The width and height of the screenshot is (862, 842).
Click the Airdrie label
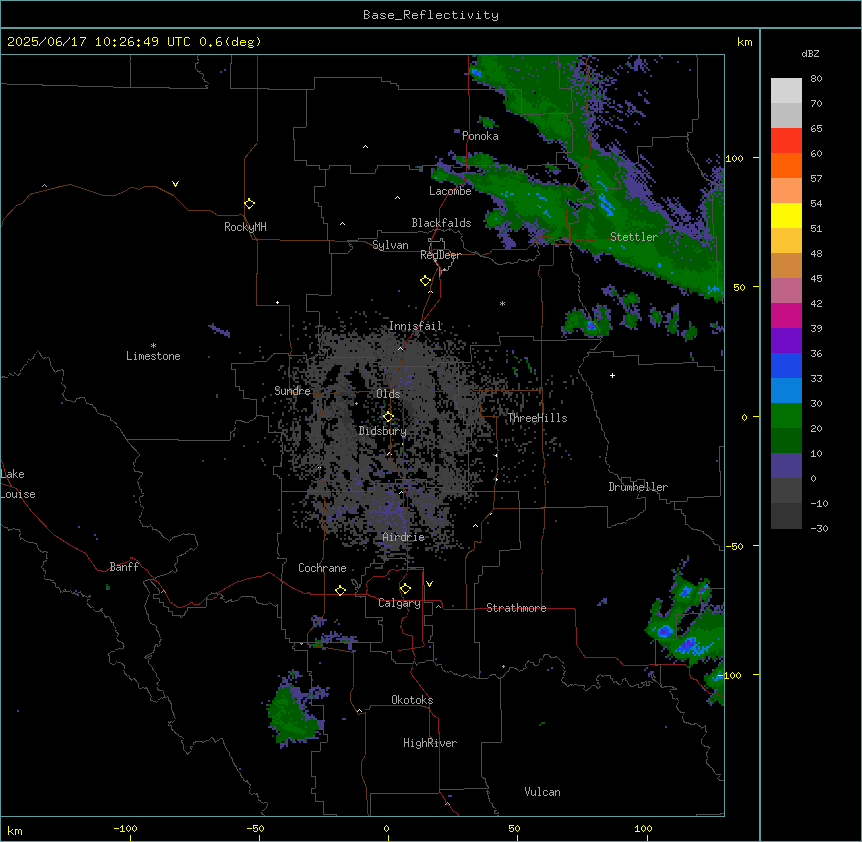[404, 537]
